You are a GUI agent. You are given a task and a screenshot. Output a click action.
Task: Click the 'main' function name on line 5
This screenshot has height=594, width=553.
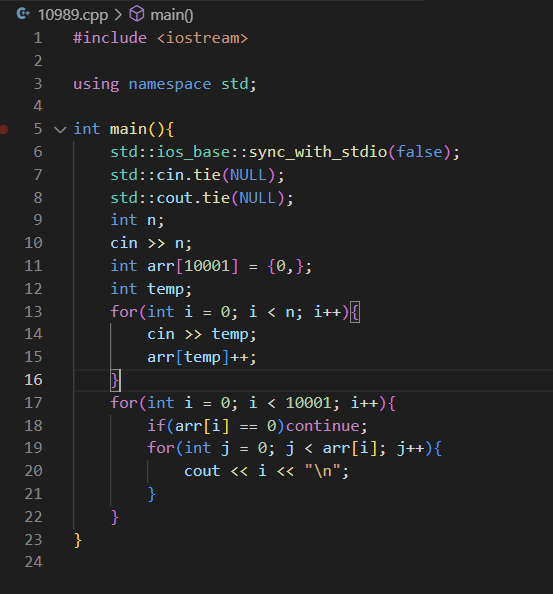(128, 130)
